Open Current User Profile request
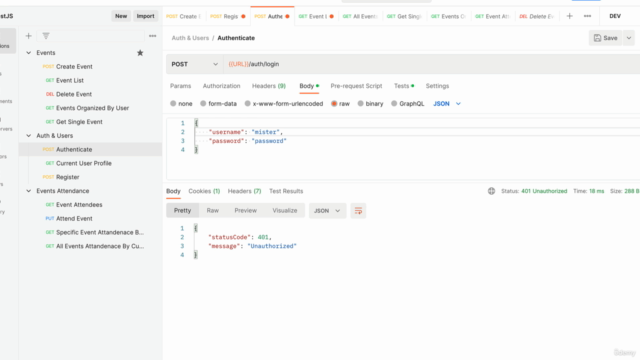This screenshot has height=360, width=640. (83, 163)
